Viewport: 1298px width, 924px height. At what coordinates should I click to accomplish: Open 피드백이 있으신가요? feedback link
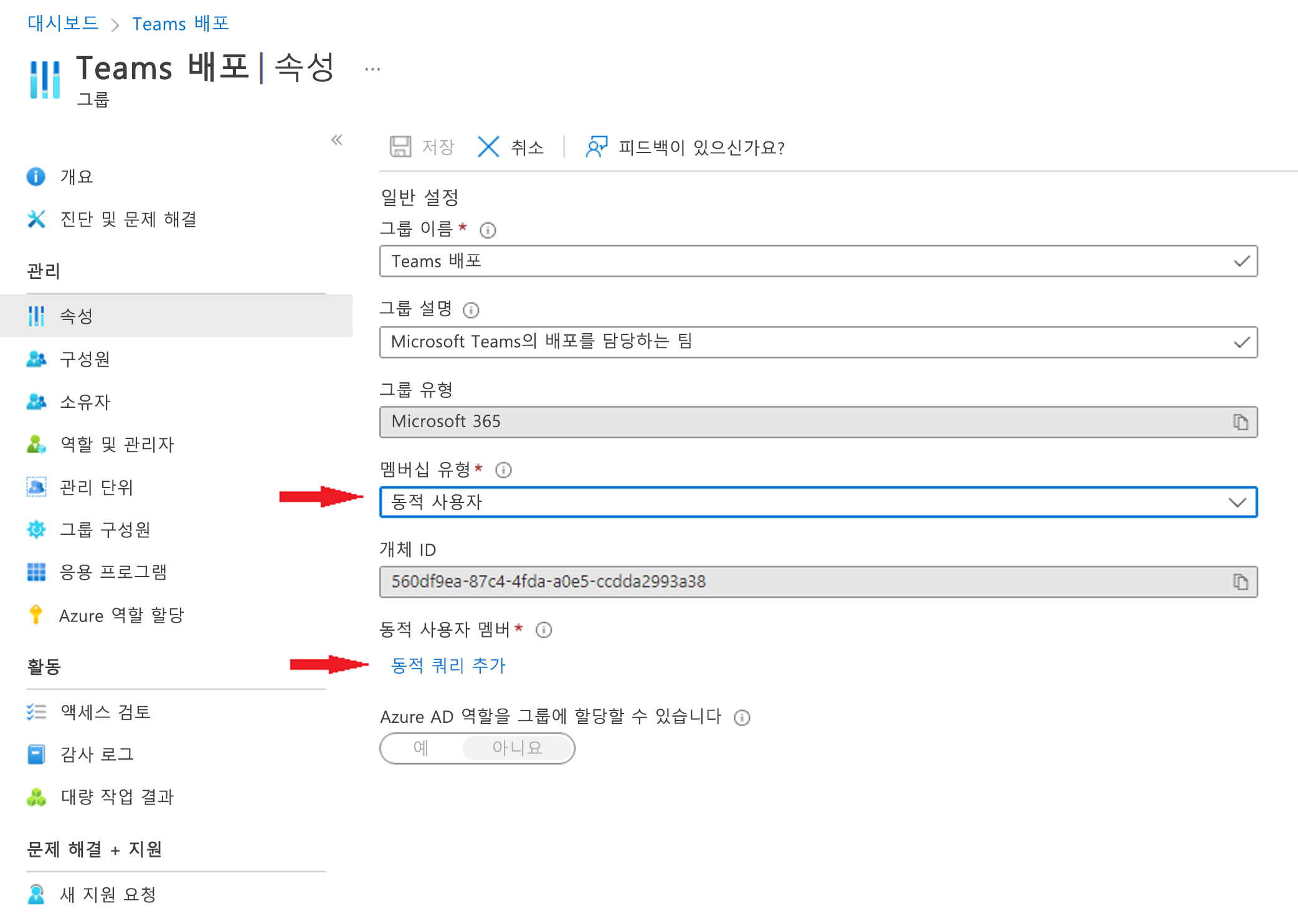coord(701,148)
